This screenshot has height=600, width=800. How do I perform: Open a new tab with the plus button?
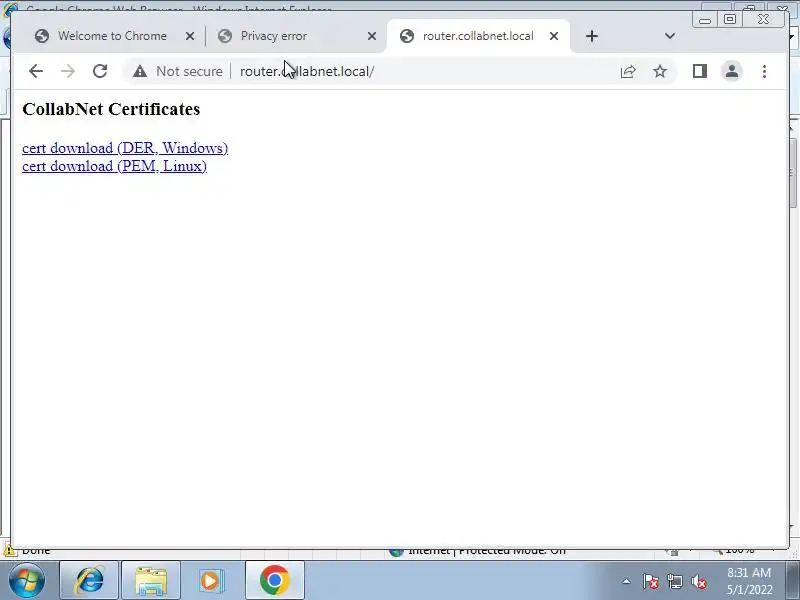pyautogui.click(x=592, y=36)
